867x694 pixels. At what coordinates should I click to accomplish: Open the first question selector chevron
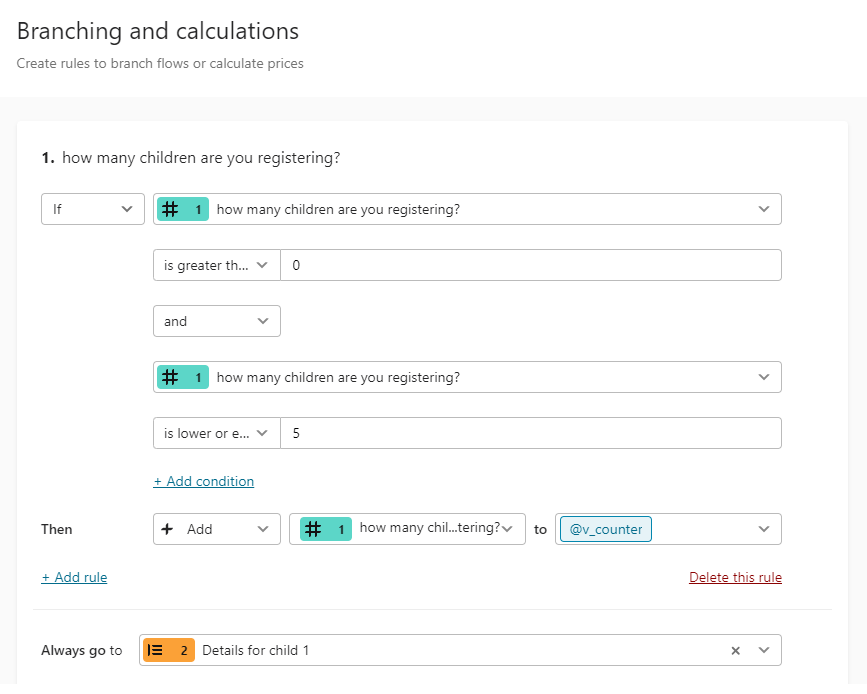764,210
